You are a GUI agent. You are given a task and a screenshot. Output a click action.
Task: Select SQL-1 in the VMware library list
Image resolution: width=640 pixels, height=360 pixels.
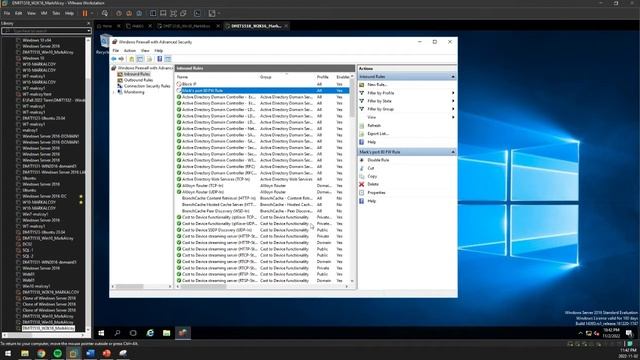pos(28,250)
